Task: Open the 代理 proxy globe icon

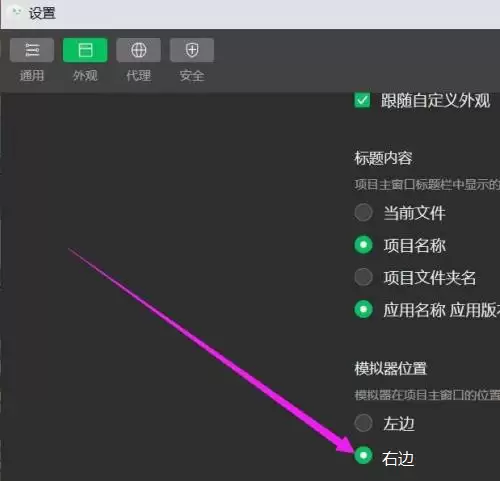Action: click(x=138, y=50)
